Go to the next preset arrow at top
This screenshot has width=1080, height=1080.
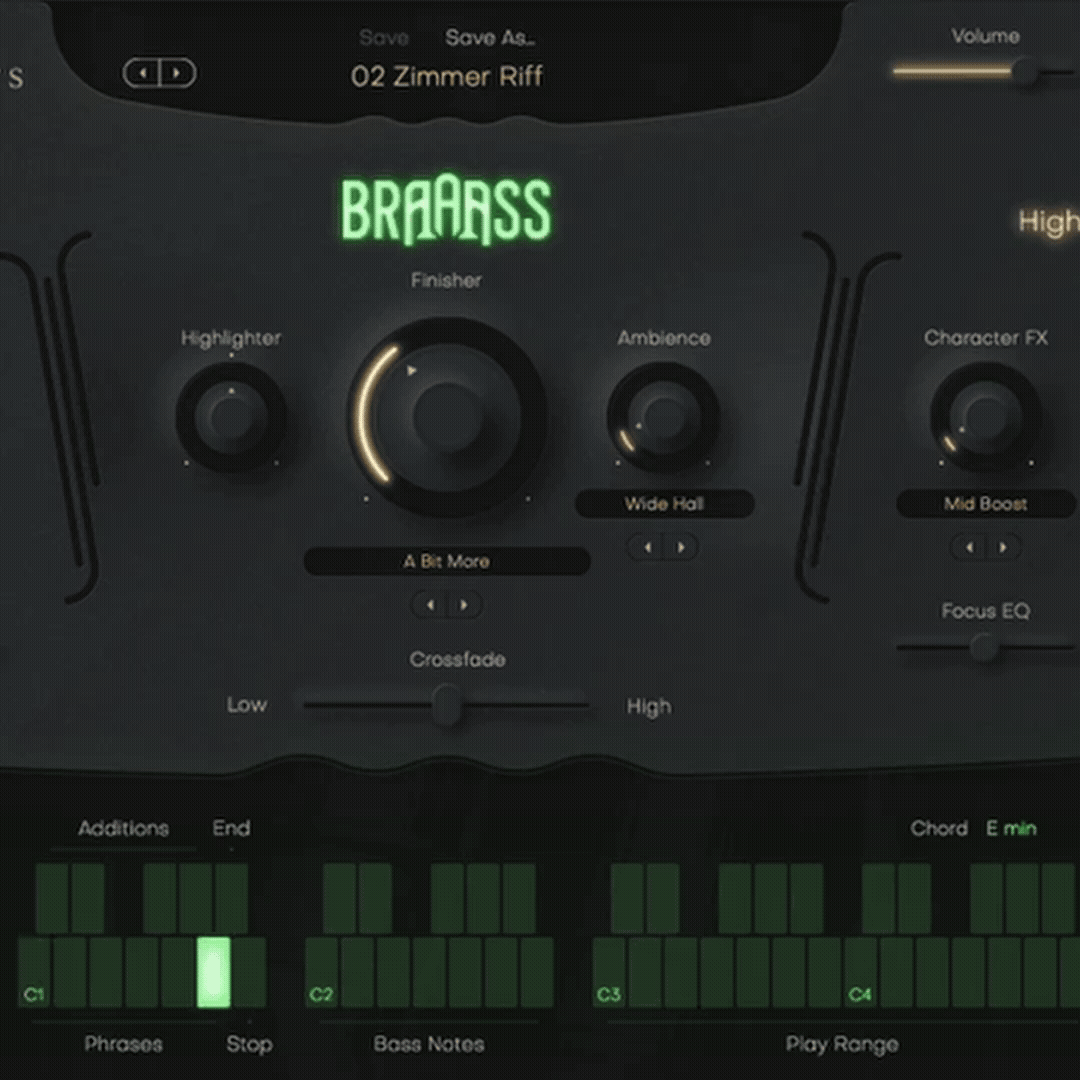tap(177, 73)
